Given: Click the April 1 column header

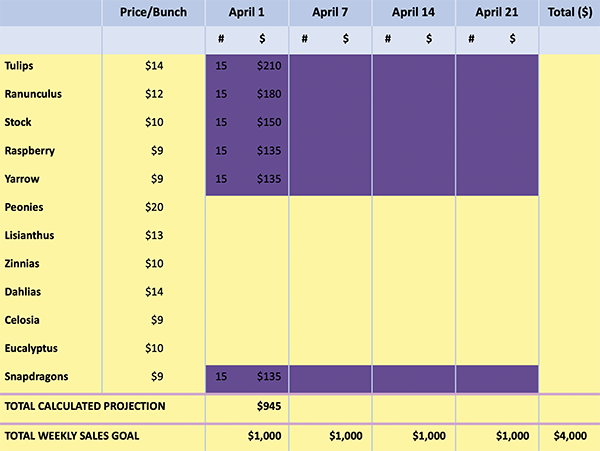Looking at the screenshot, I should coord(247,12).
